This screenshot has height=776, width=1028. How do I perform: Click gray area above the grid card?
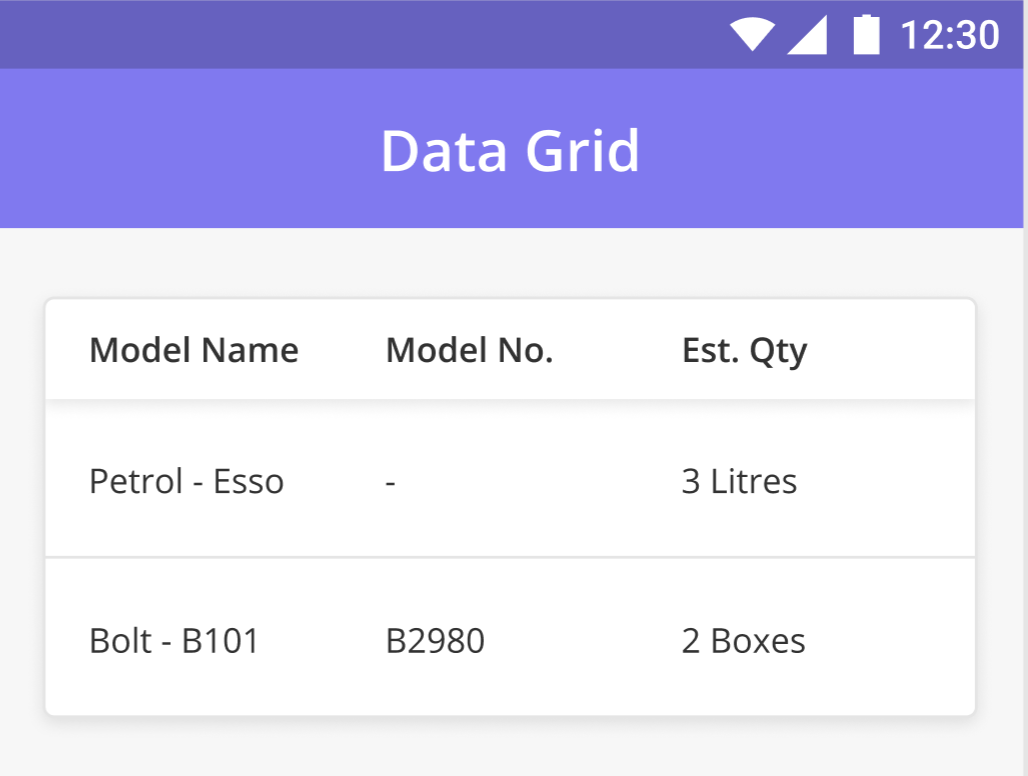tap(510, 262)
